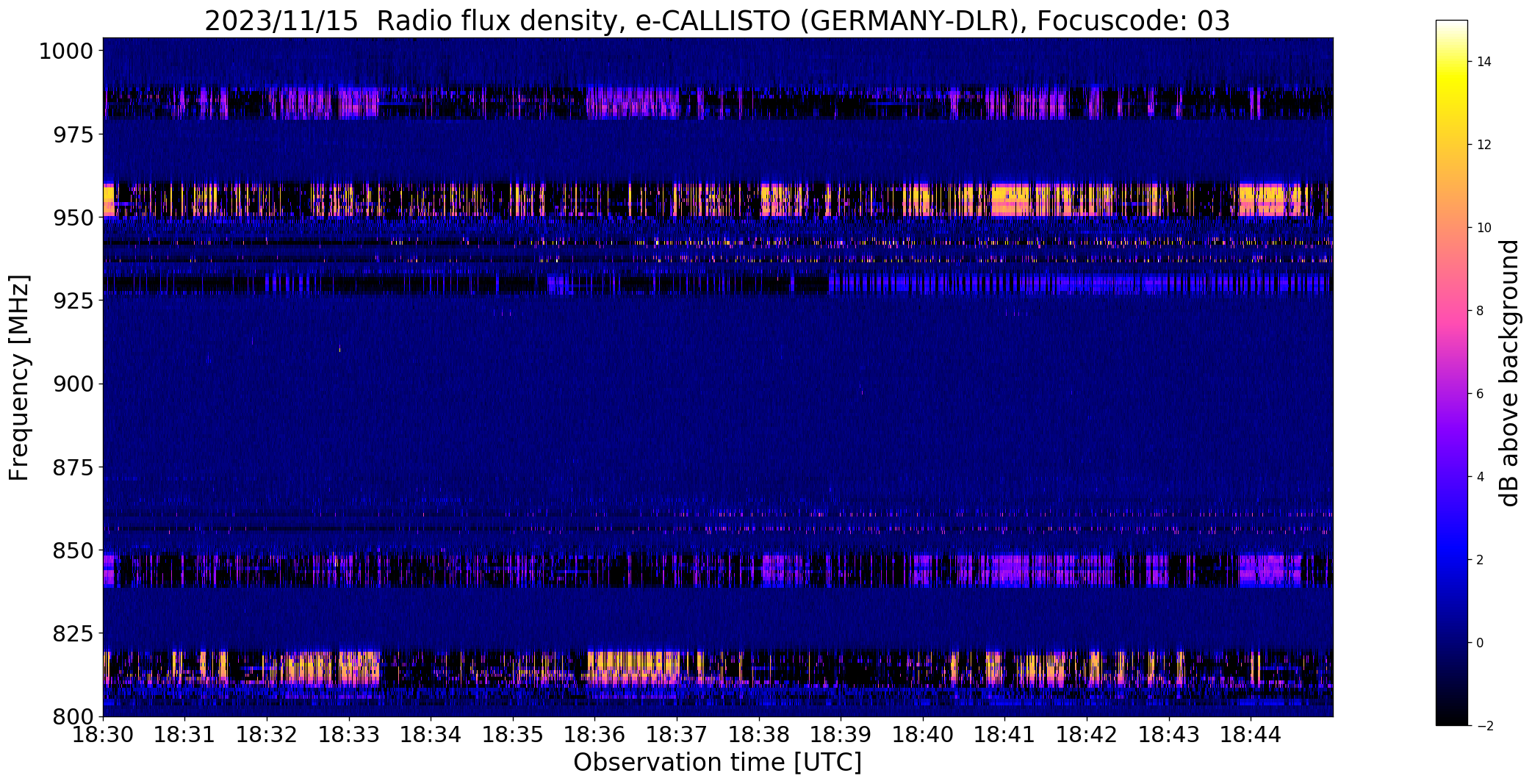Click the 900 MHz frequency tick label
This screenshot has height=784, width=1532.
[x=73, y=384]
